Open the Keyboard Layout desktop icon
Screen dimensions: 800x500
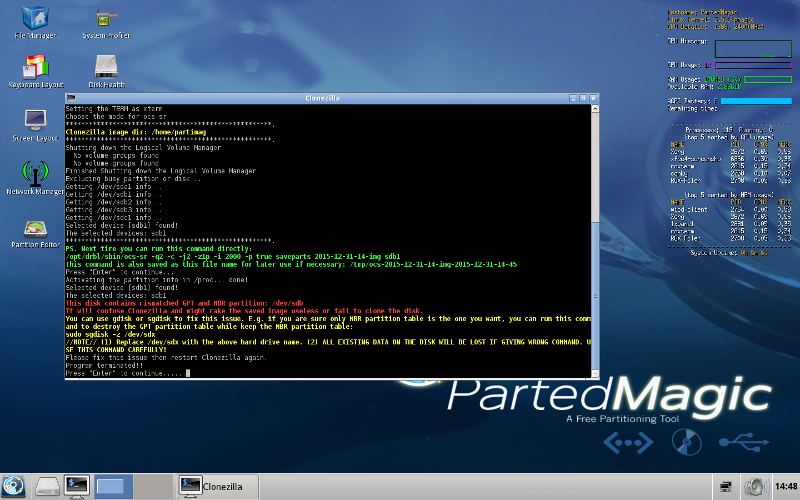pyautogui.click(x=33, y=68)
